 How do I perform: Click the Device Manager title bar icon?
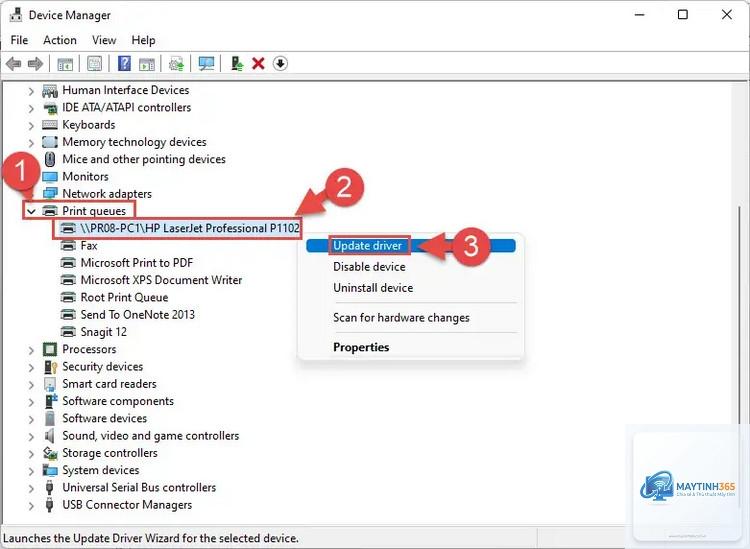16,15
